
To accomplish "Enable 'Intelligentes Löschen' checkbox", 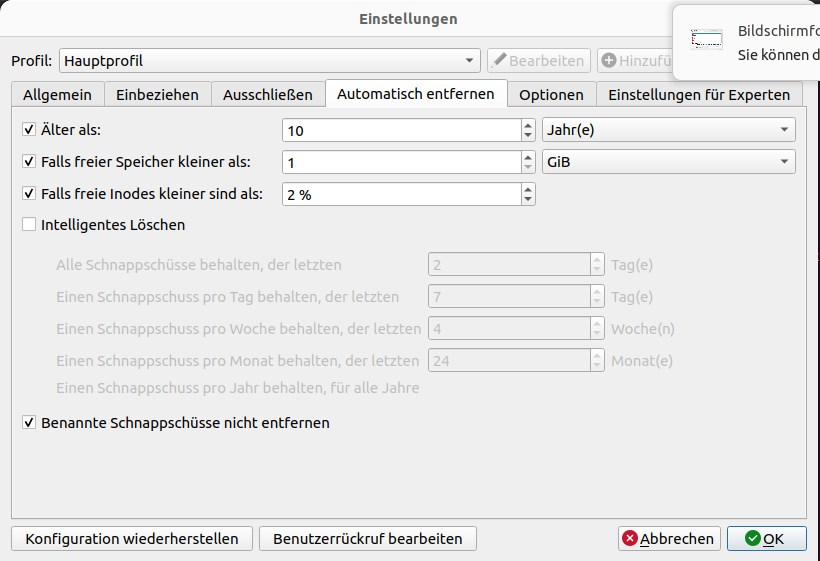I will 29,225.
